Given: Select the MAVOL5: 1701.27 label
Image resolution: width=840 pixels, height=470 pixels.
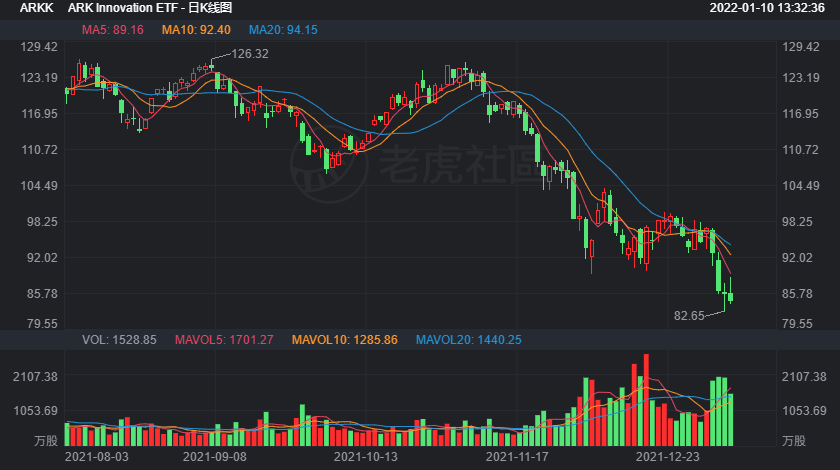Looking at the screenshot, I should click(x=224, y=340).
